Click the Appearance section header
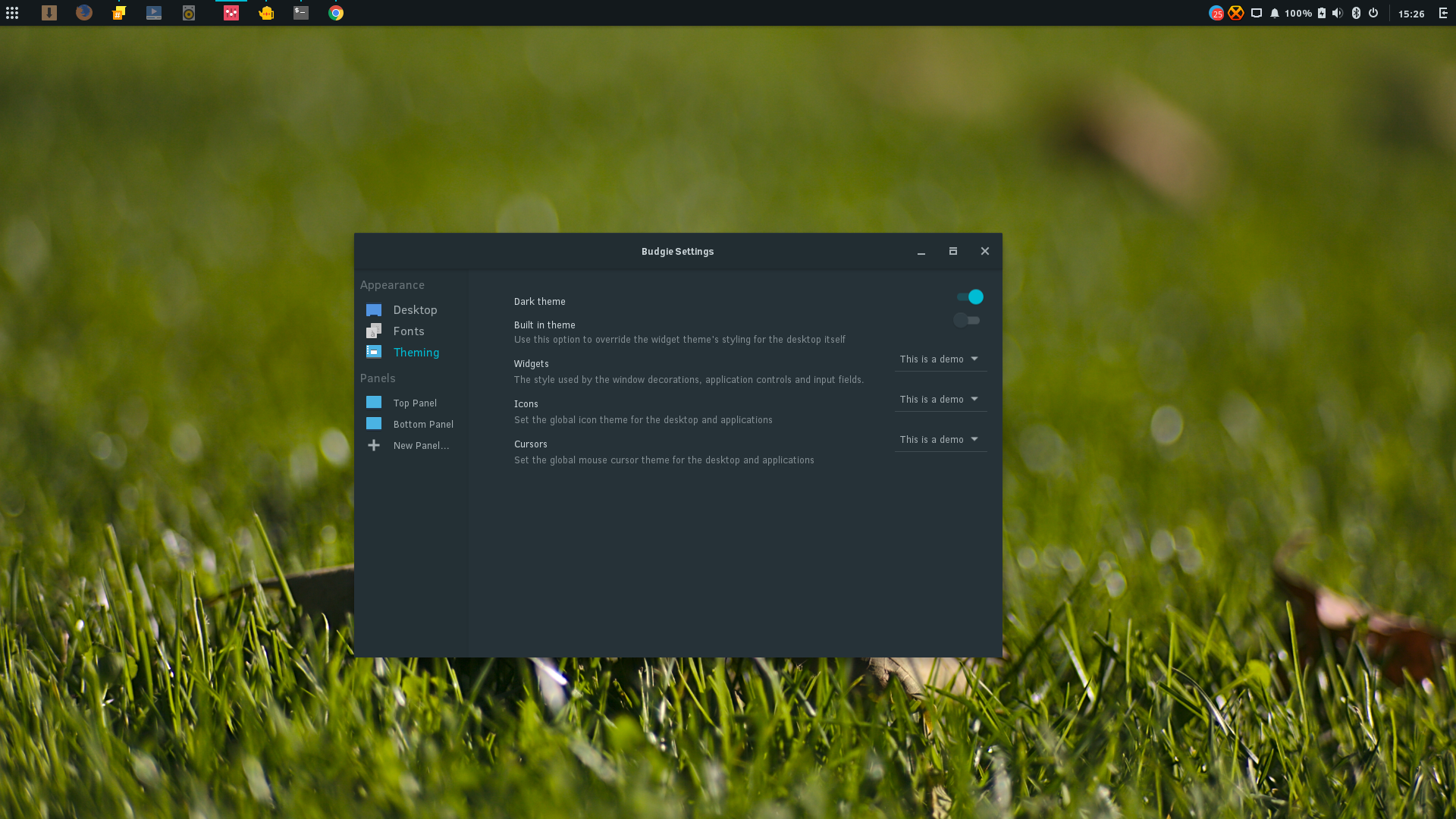Viewport: 1456px width, 819px height. click(x=392, y=285)
